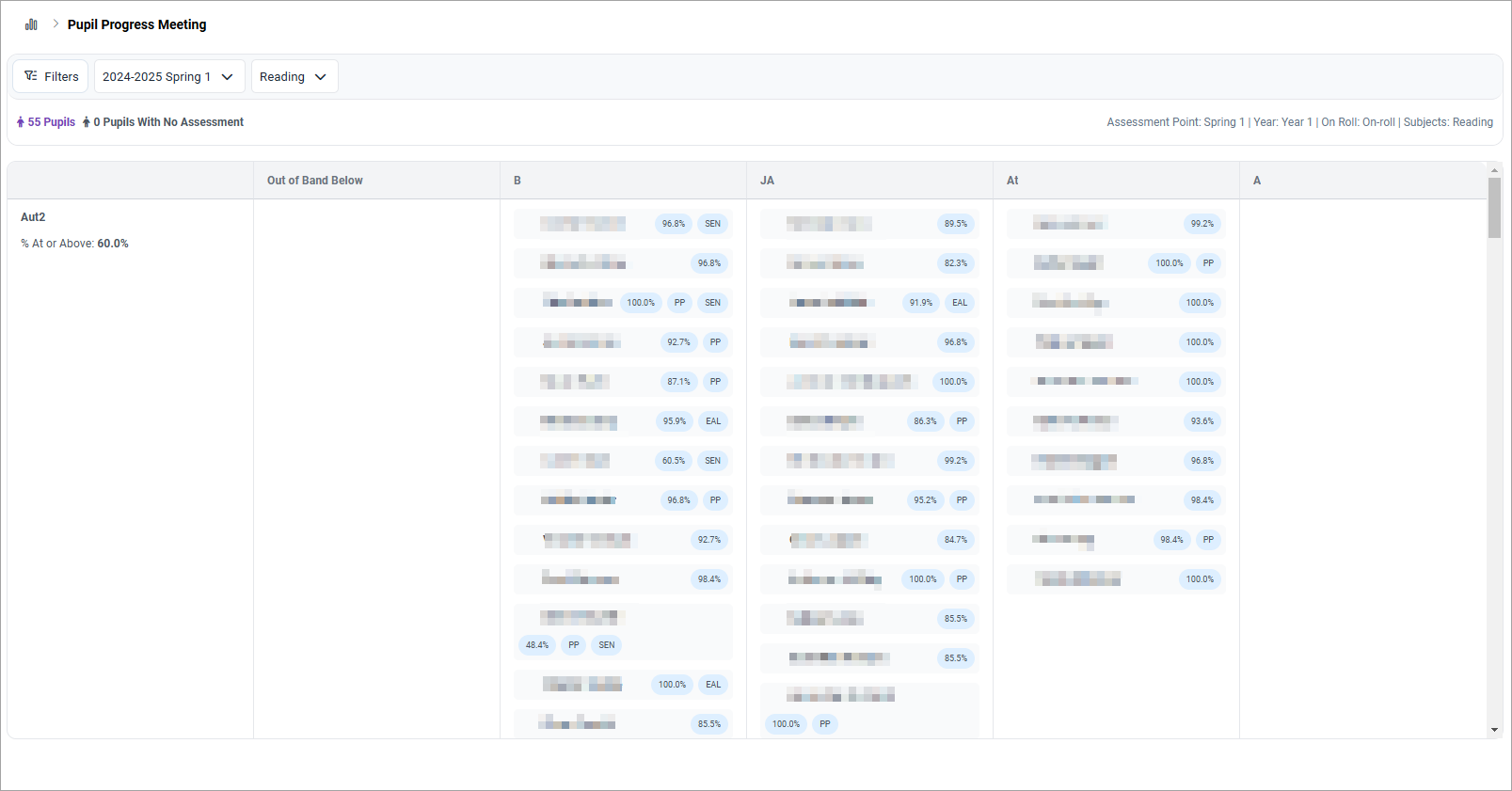Screen dimensions: 1512x791
Task: Click the EAL tag next to 91.9%
Action: pyautogui.click(x=959, y=303)
